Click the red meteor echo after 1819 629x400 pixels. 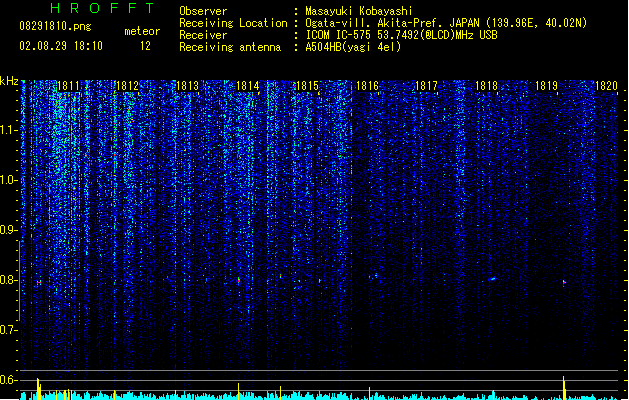click(564, 282)
